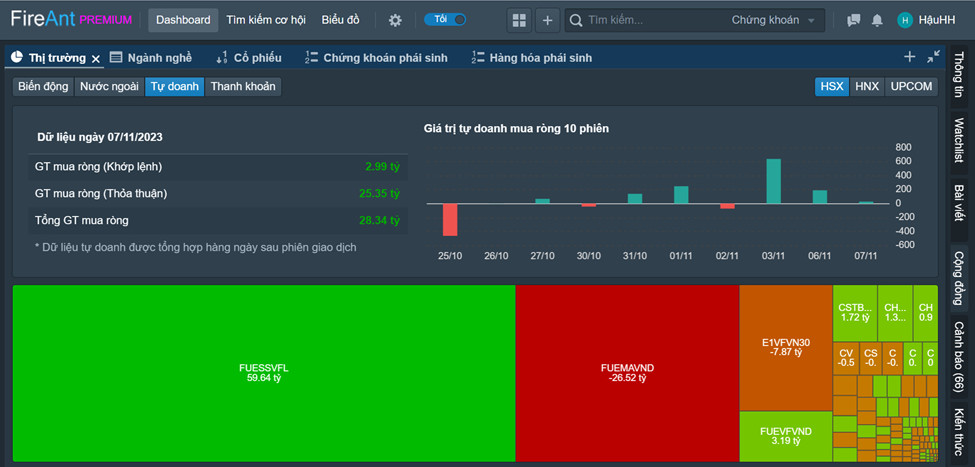975x467 pixels.
Task: Collapse panel with shrink arrows icon
Action: tap(933, 57)
